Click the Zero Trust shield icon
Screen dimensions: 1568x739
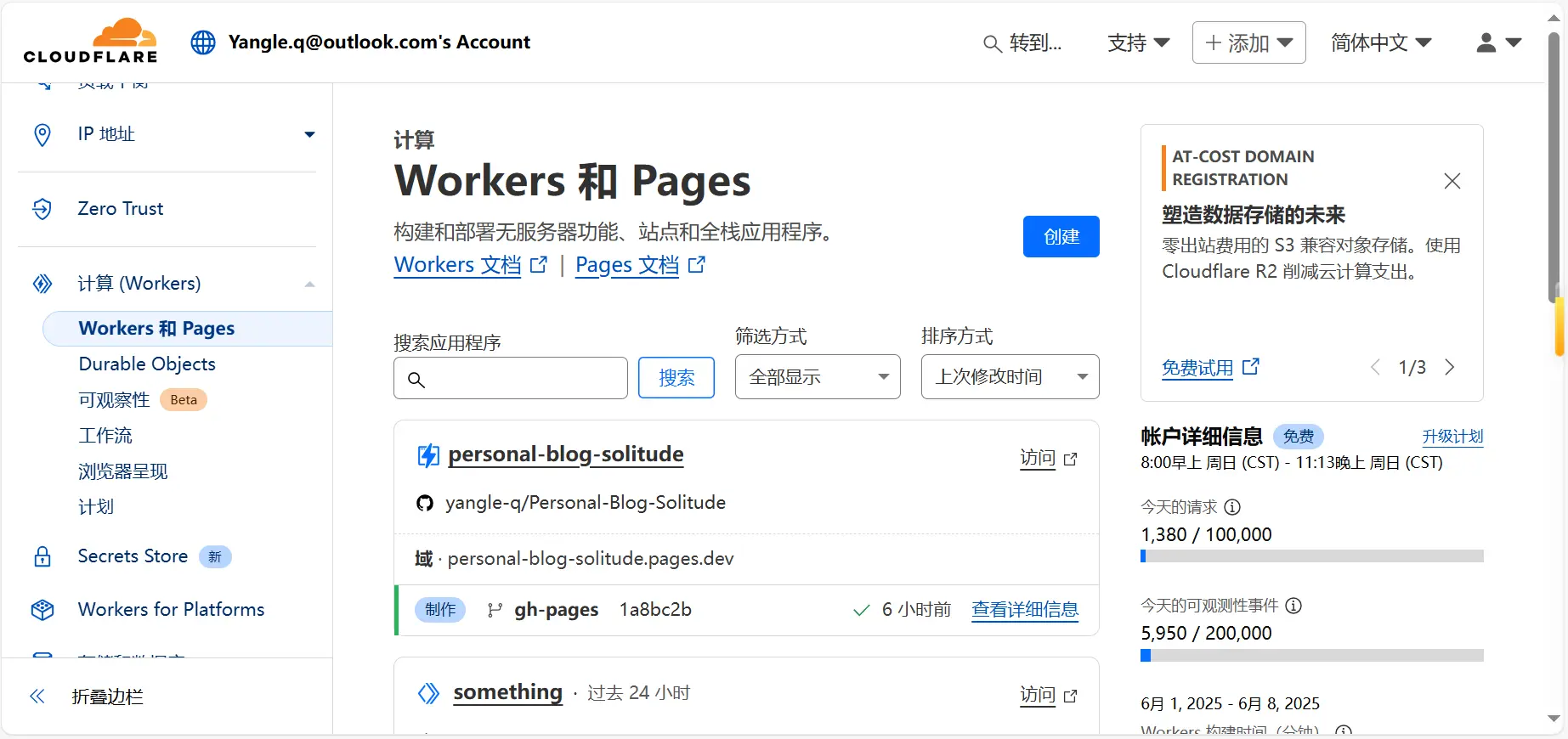(42, 209)
